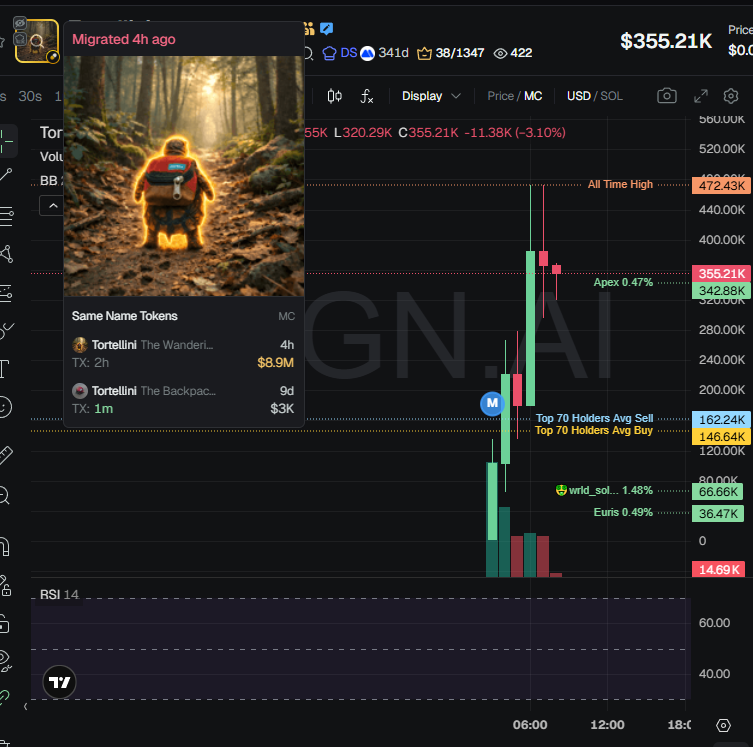Expand the Display dropdown
The height and width of the screenshot is (747, 753).
click(431, 96)
